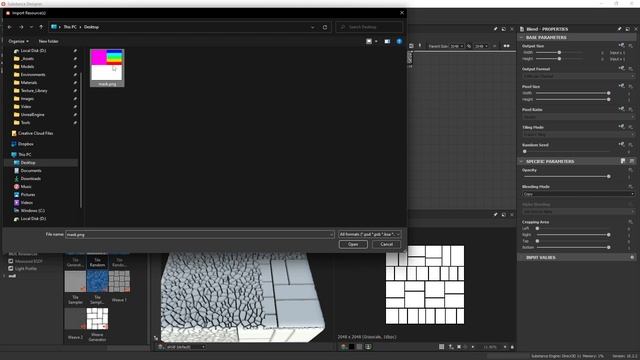640x360 pixels.
Task: Refresh the Desktop folder listing
Action: point(325,27)
